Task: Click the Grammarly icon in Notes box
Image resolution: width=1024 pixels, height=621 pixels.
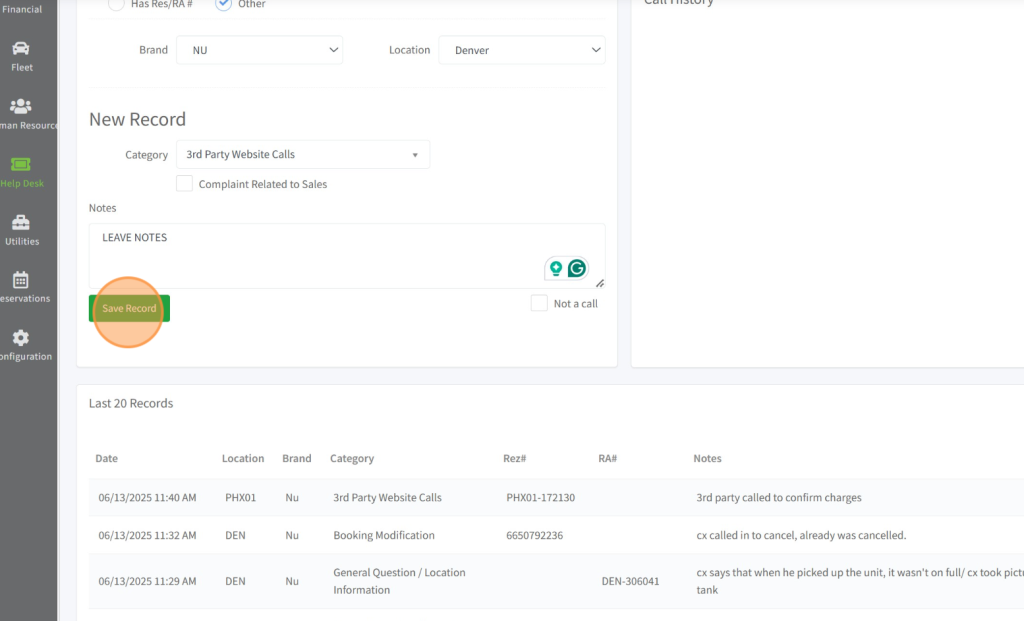Action: click(x=577, y=268)
